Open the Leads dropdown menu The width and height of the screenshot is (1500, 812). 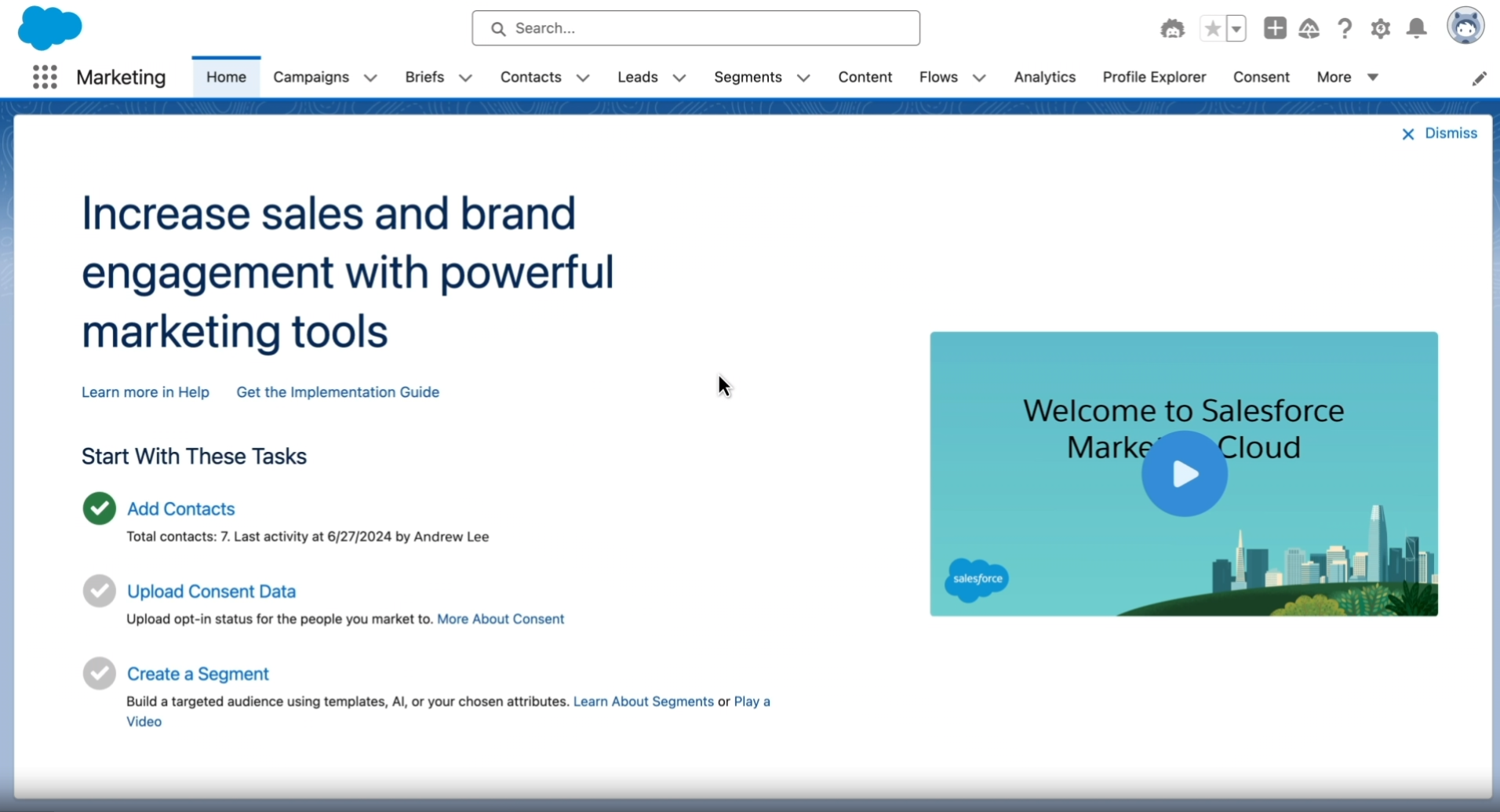coord(681,78)
